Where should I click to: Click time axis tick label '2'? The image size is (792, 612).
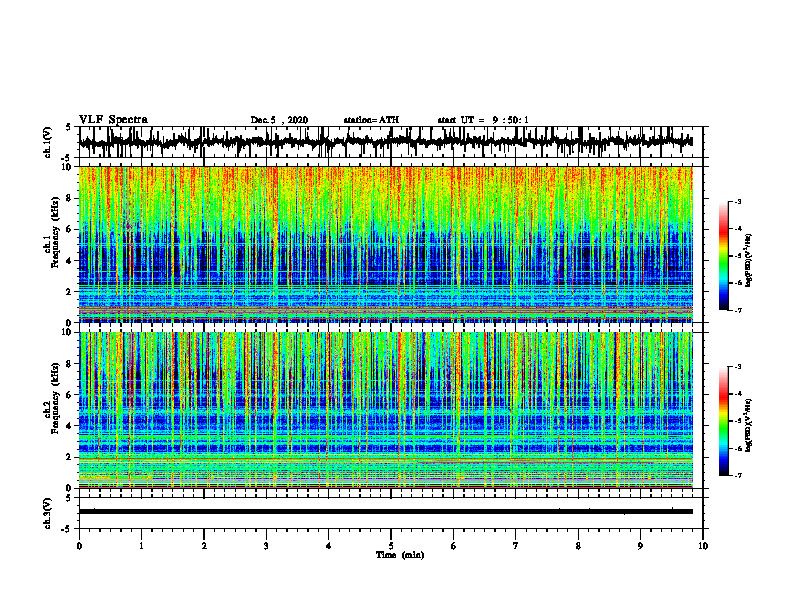tap(204, 546)
